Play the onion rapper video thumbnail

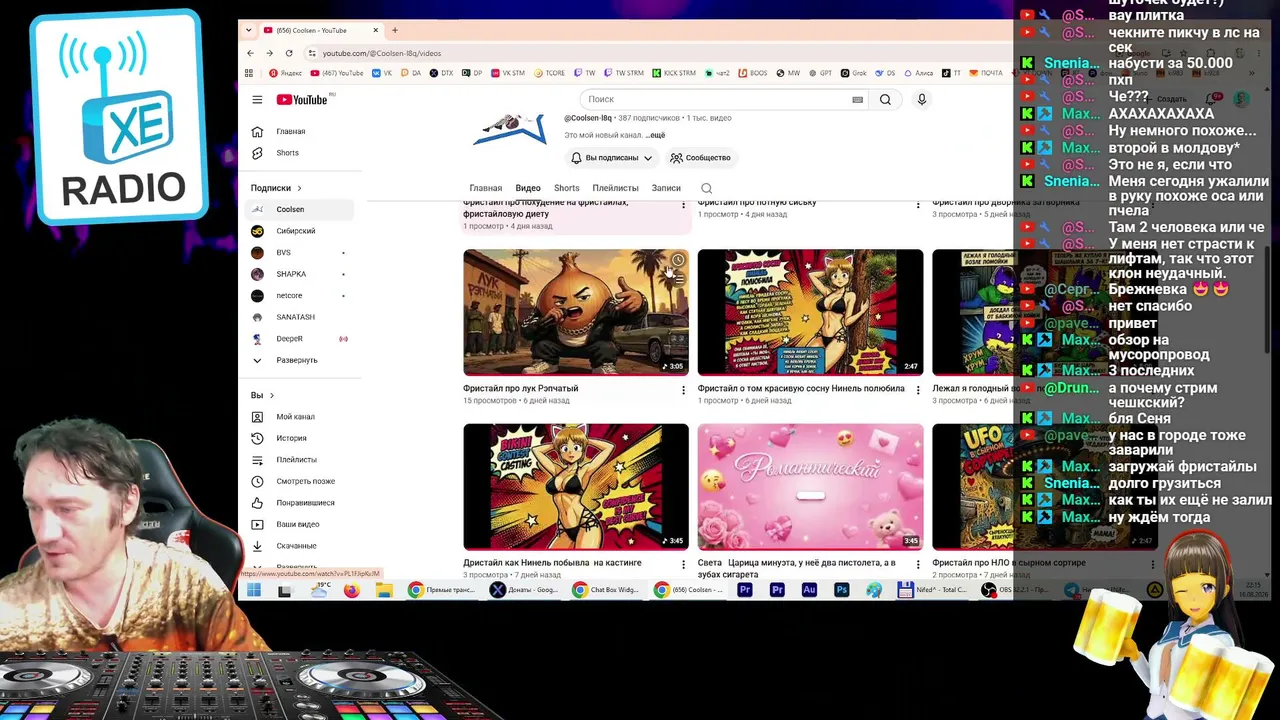(576, 312)
